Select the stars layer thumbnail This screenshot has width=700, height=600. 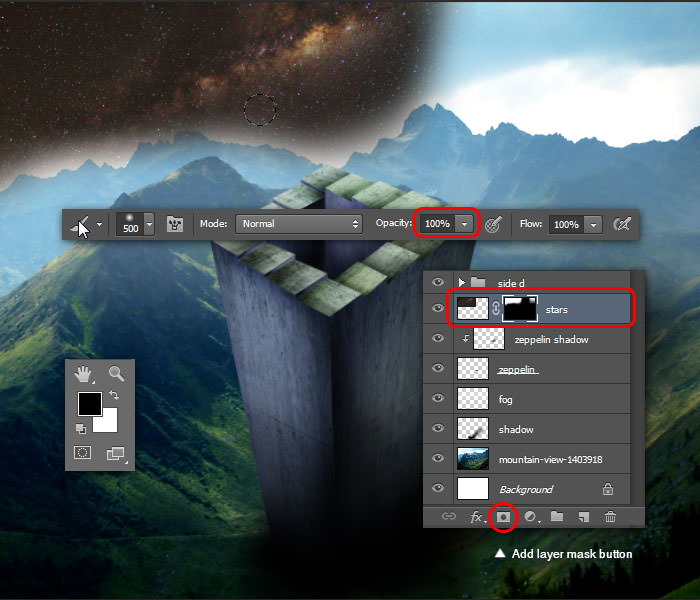pyautogui.click(x=473, y=308)
